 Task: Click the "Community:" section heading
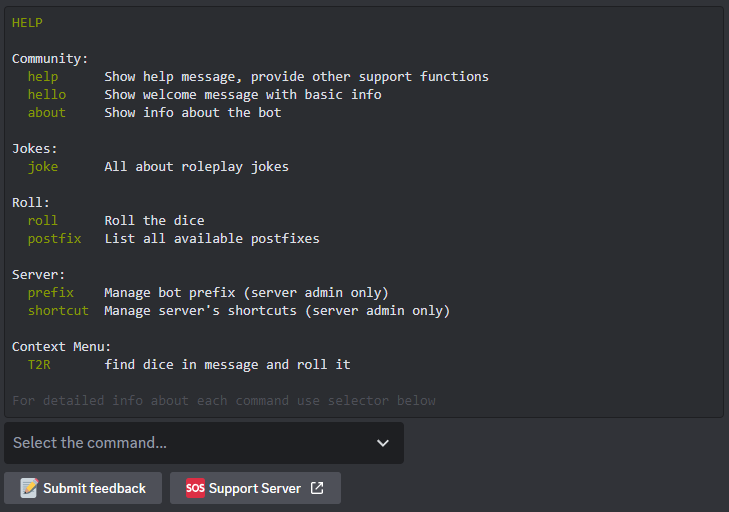coord(50,59)
